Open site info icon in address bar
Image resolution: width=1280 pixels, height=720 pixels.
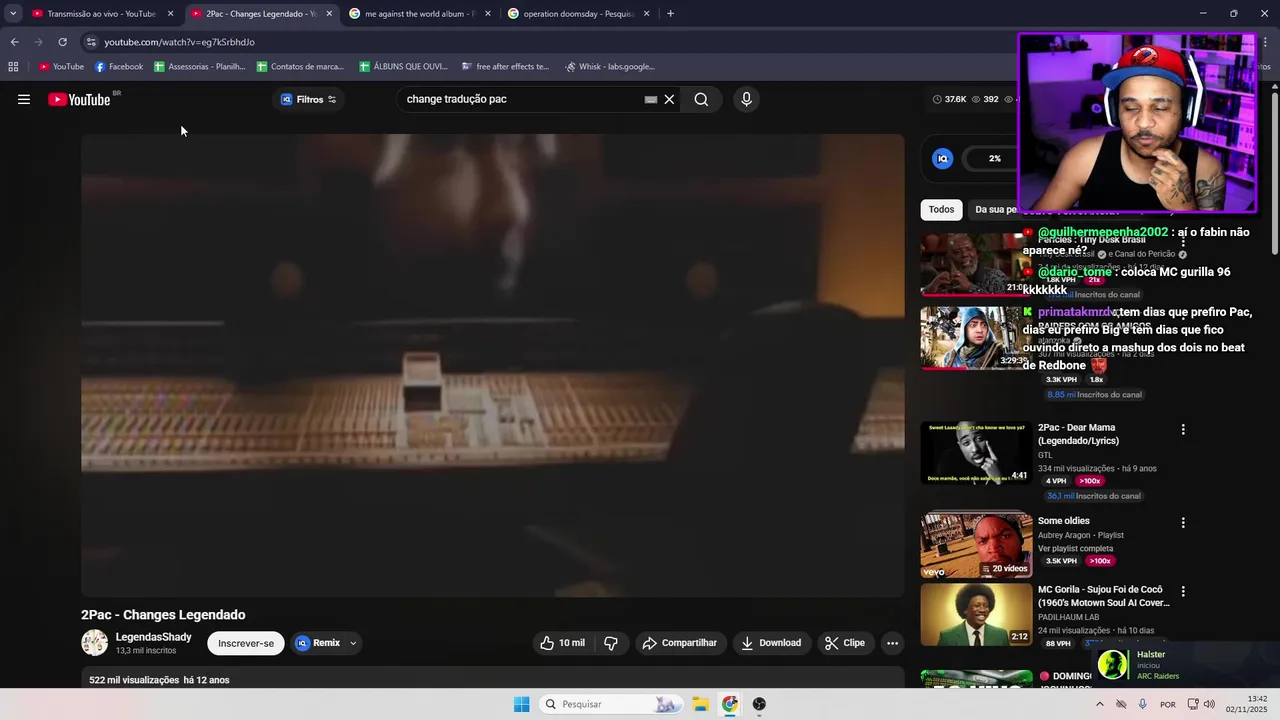pyautogui.click(x=91, y=42)
